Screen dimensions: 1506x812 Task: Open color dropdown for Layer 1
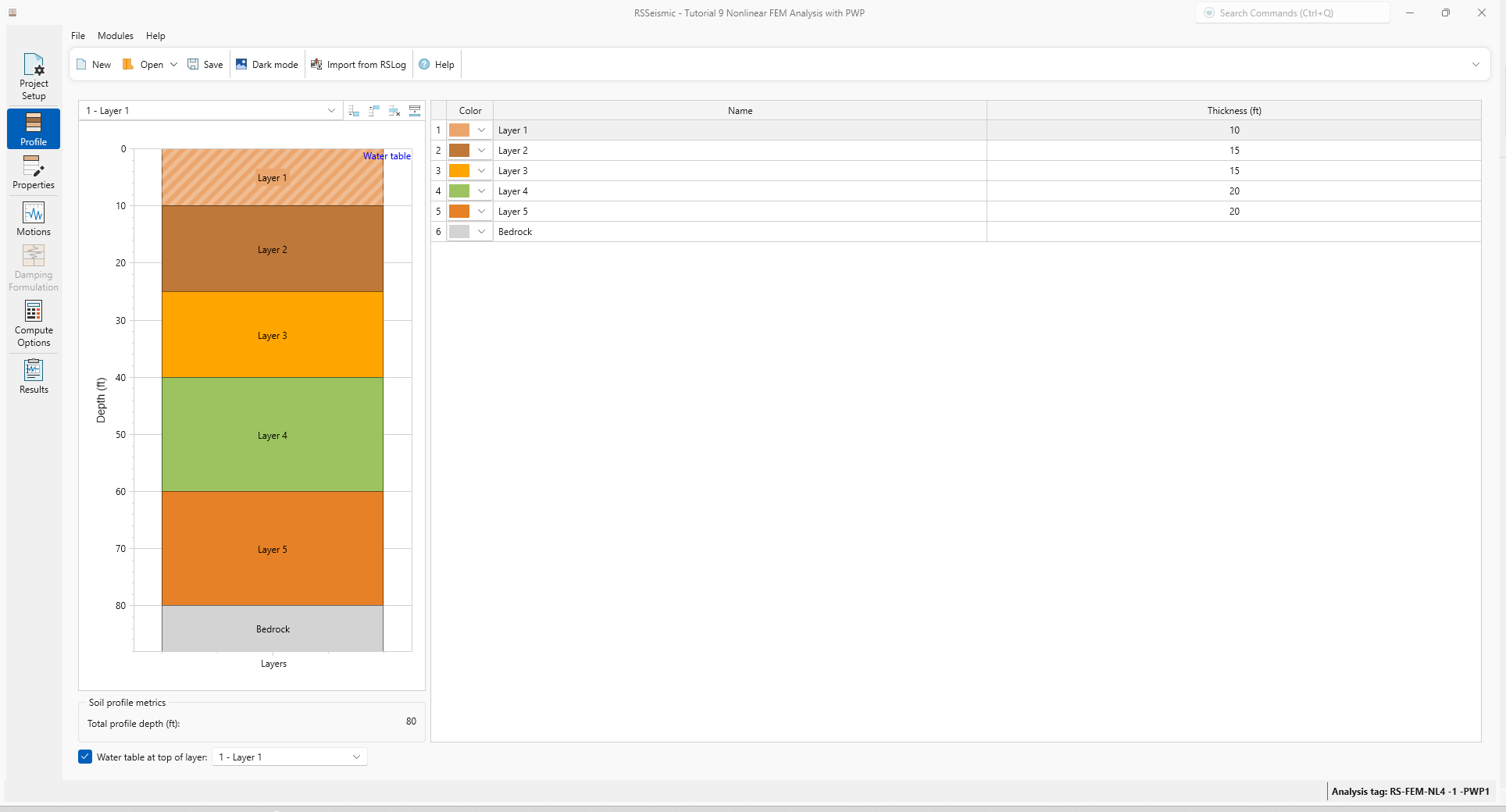481,130
